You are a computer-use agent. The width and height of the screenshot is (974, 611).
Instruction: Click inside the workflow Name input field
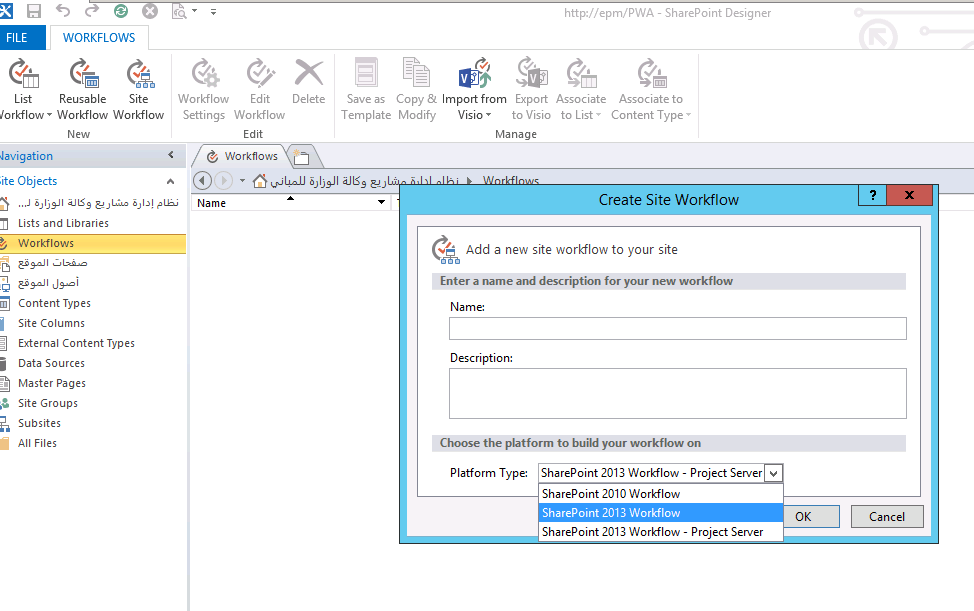[x=677, y=328]
